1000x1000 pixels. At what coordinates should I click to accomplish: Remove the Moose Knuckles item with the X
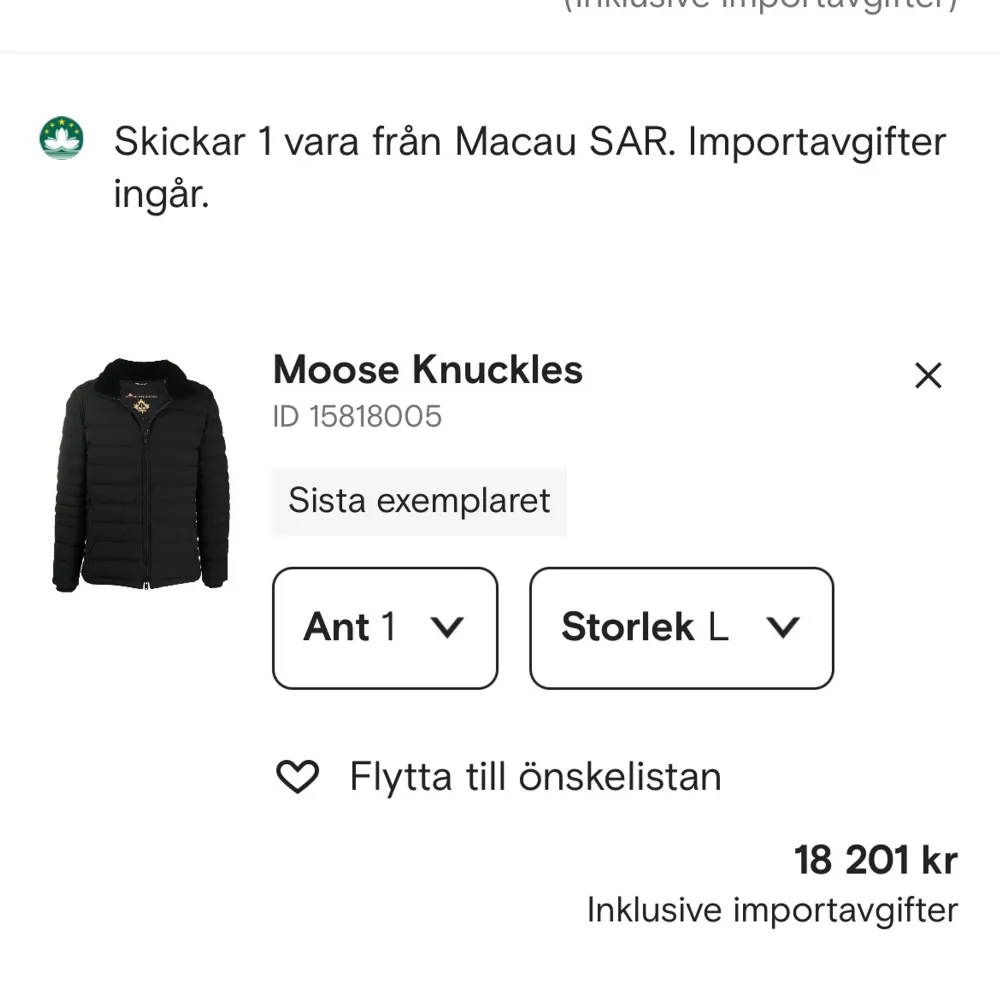click(x=928, y=375)
